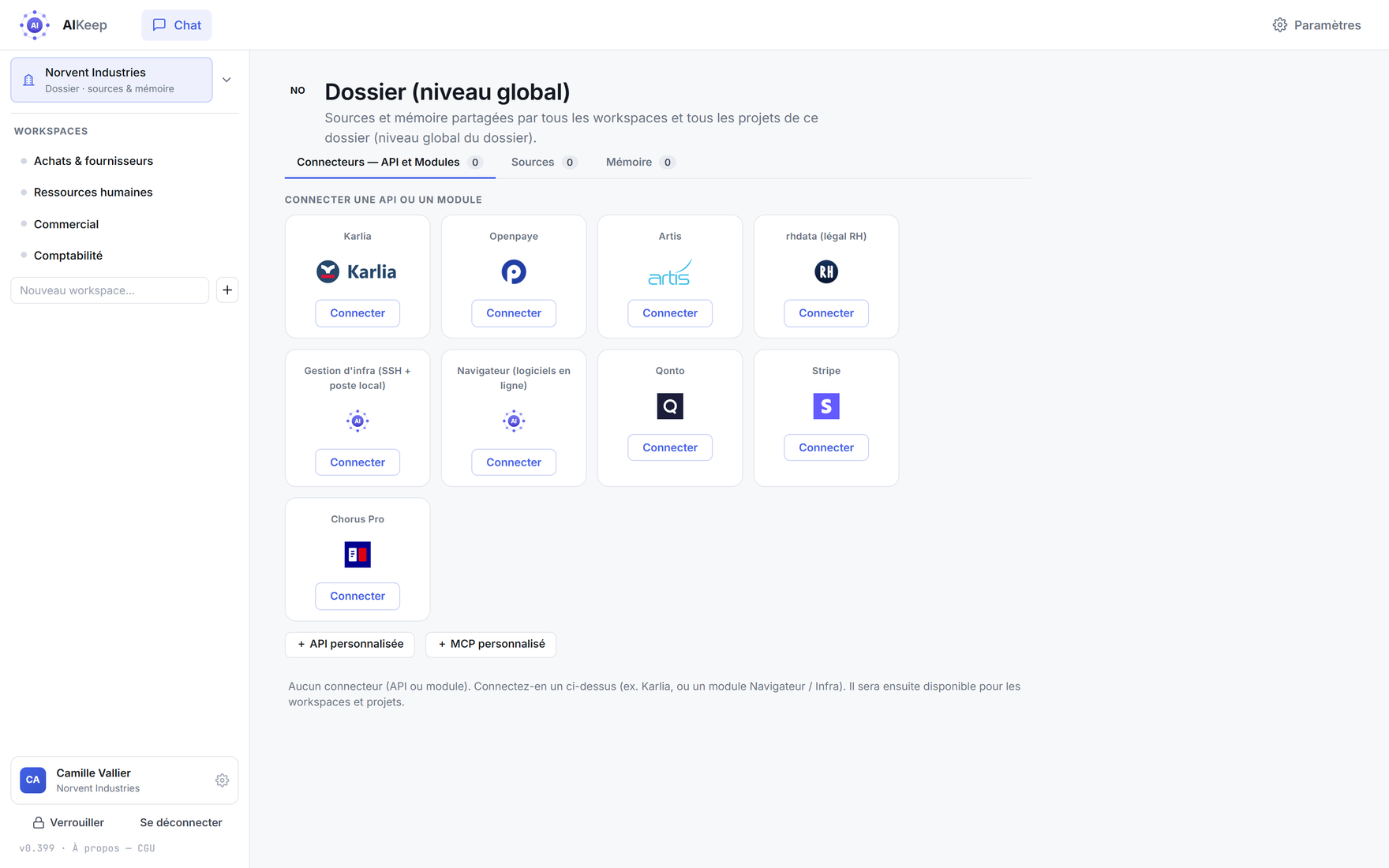Open Paramètres from the top bar
1389x868 pixels.
[x=1316, y=25]
